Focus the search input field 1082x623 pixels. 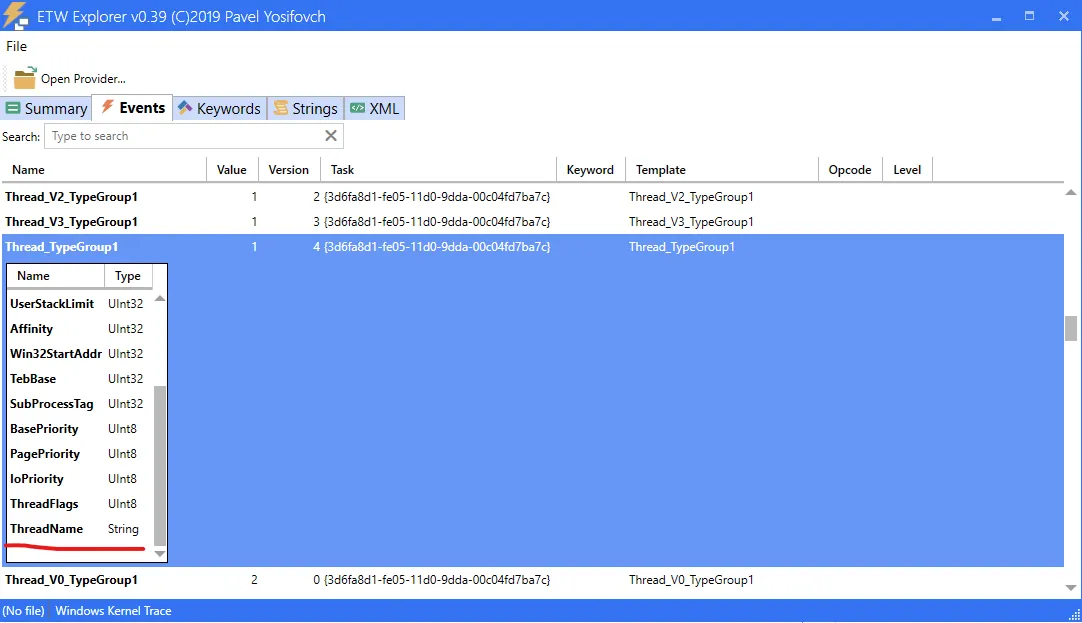coord(185,136)
